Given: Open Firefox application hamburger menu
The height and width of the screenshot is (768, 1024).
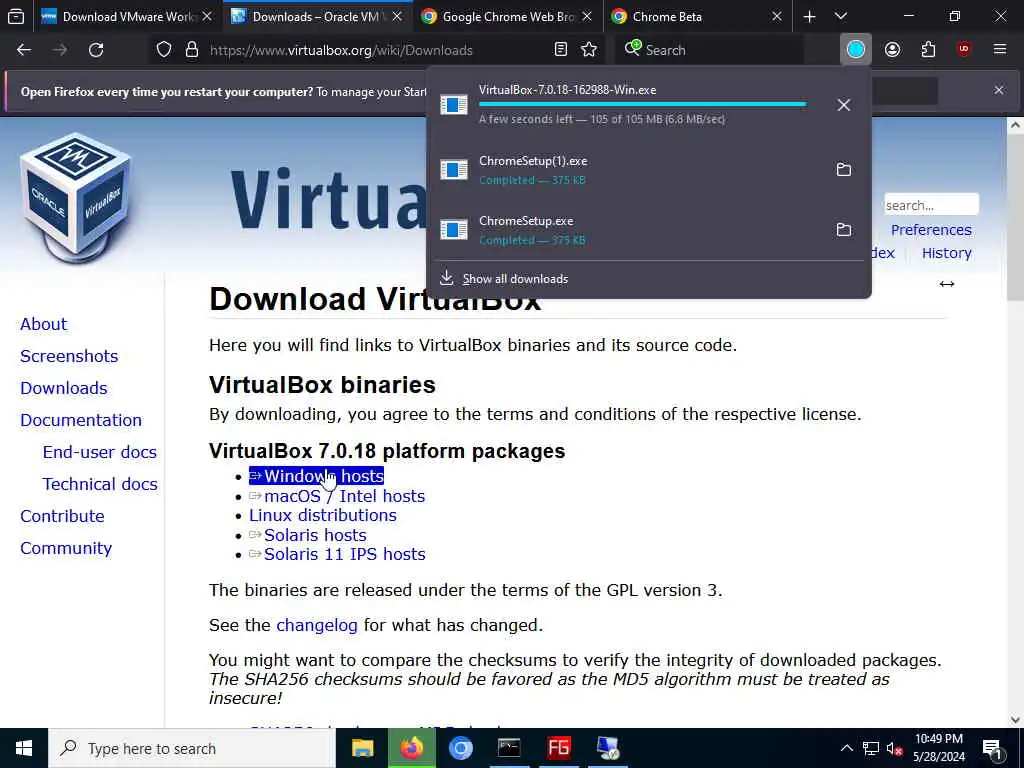Looking at the screenshot, I should coord(1000,49).
